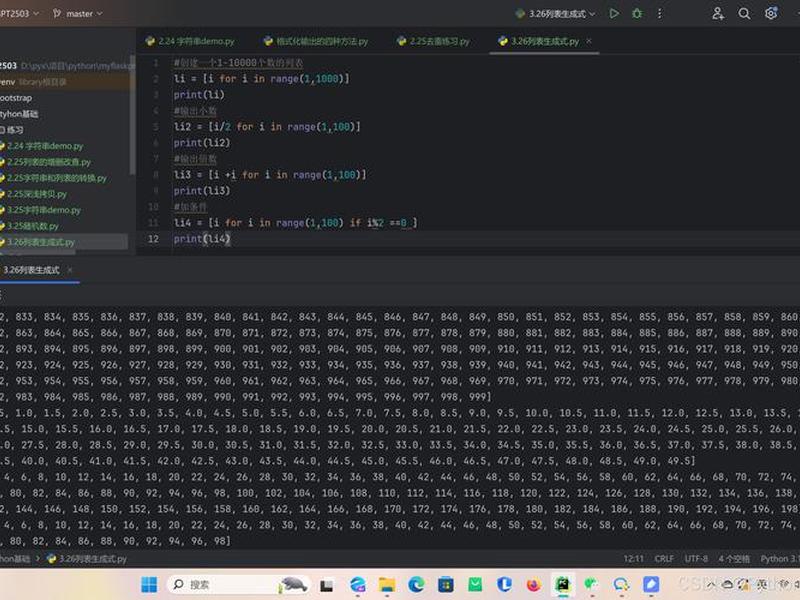The width and height of the screenshot is (800, 600).
Task: Open Firefox from the taskbar
Action: pyautogui.click(x=534, y=585)
